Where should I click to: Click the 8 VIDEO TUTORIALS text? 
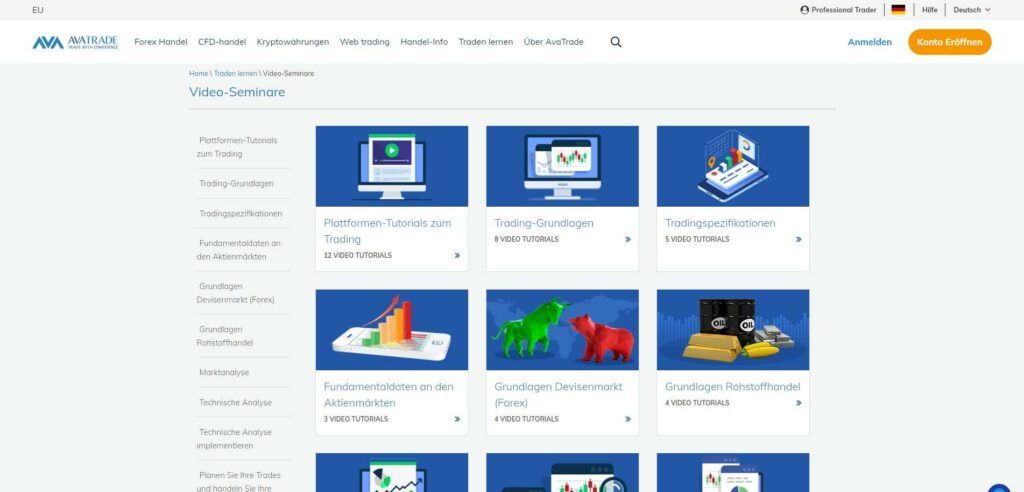[x=526, y=239]
